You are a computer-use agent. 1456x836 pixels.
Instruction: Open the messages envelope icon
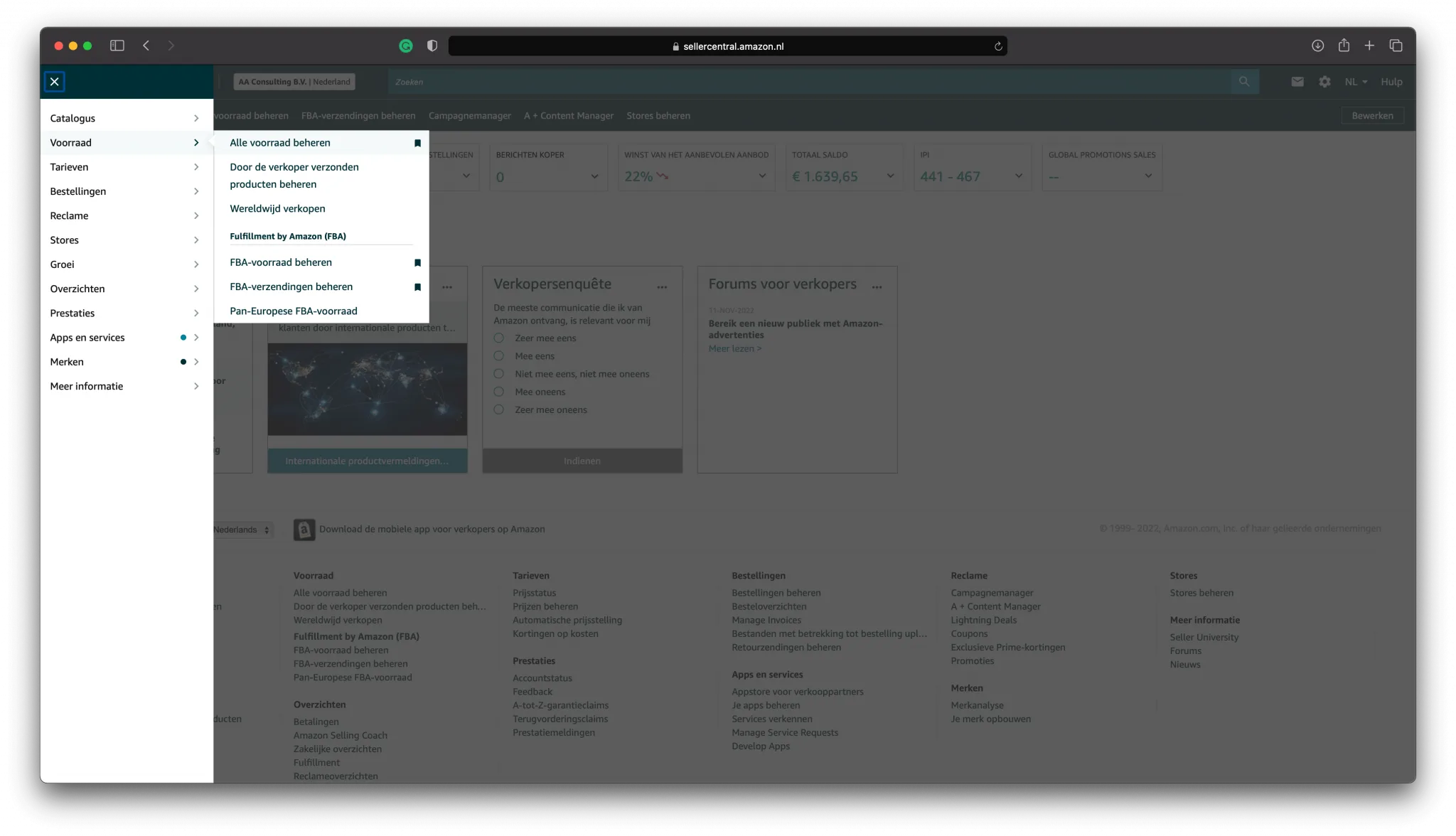coord(1297,82)
